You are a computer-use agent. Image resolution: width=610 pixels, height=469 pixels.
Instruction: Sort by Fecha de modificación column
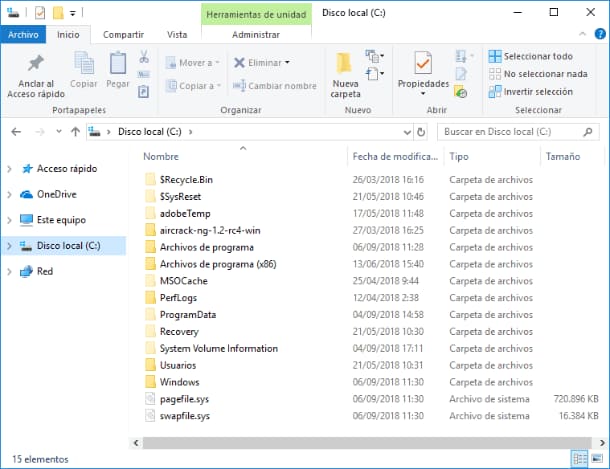[395, 156]
